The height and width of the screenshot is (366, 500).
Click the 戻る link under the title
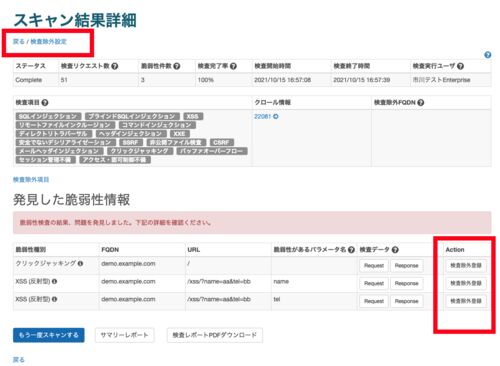pos(19,42)
